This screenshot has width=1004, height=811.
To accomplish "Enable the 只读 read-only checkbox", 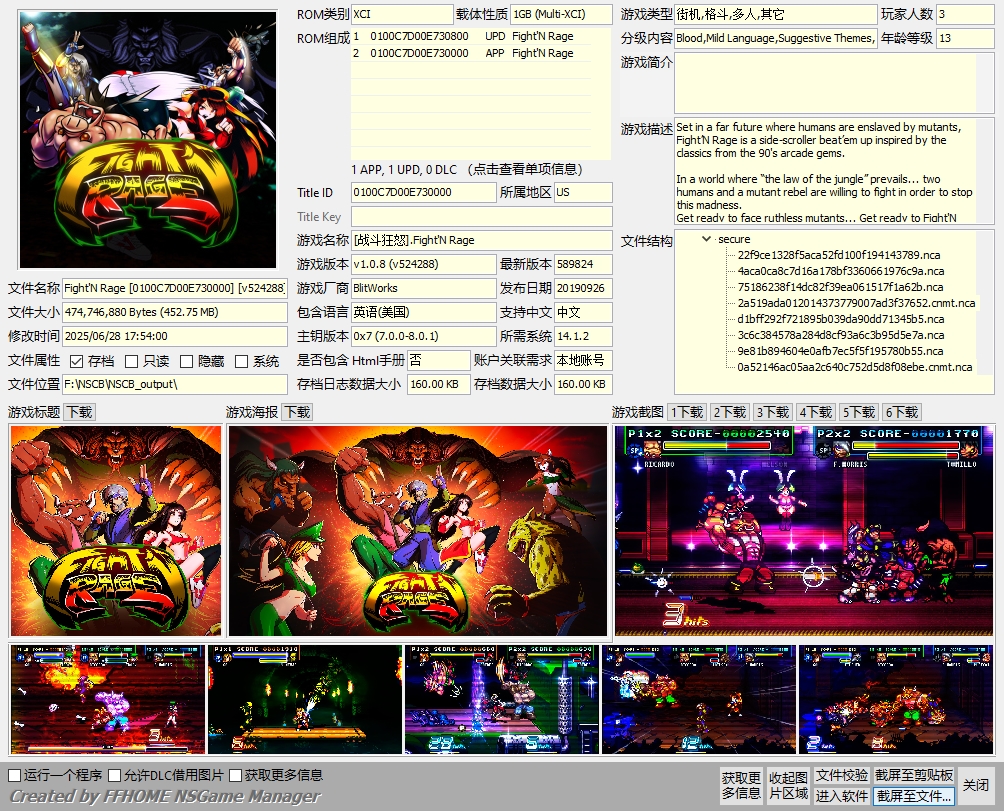I will pos(132,362).
